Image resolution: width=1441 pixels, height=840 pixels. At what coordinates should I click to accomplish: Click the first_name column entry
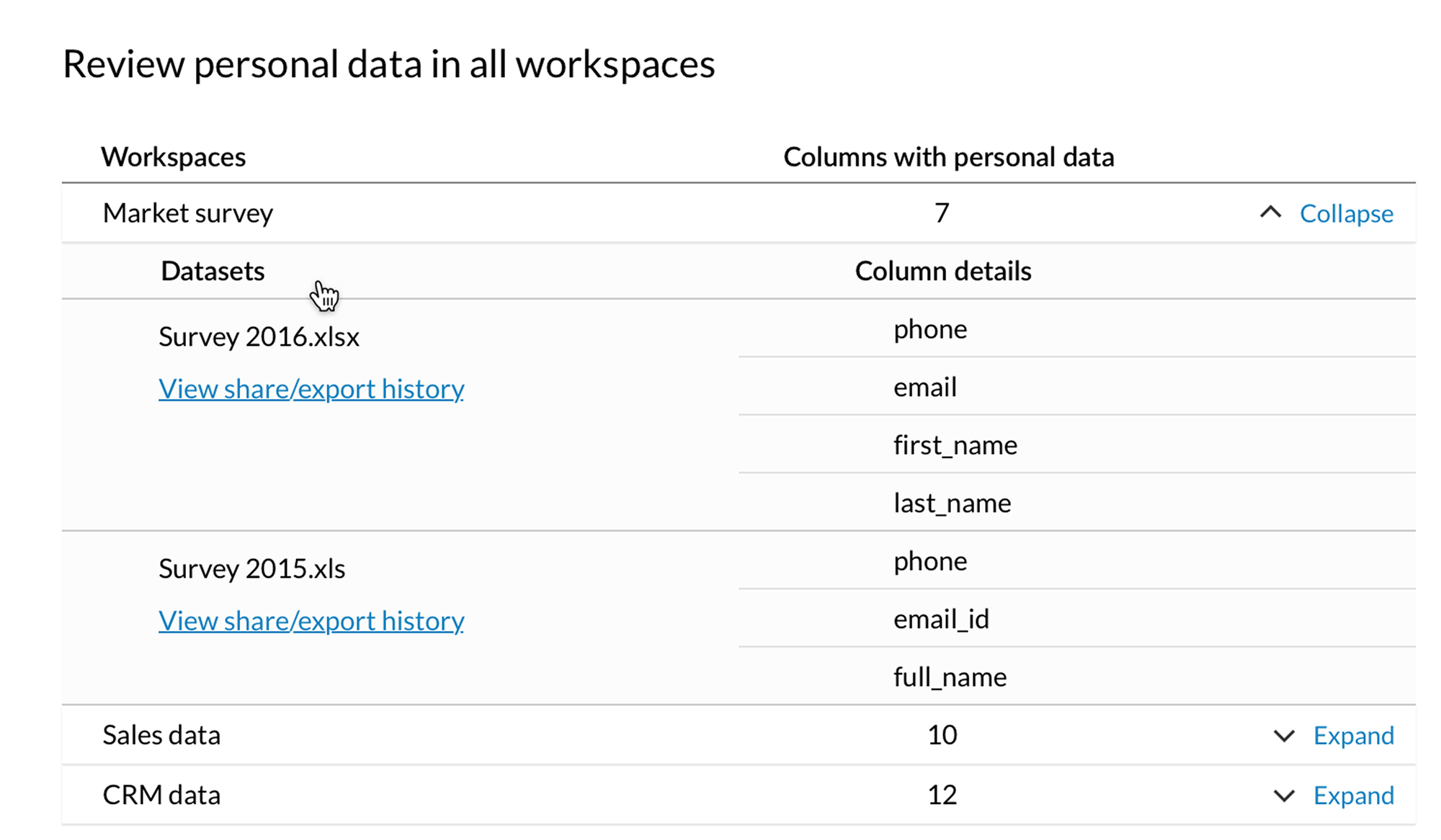tap(955, 445)
